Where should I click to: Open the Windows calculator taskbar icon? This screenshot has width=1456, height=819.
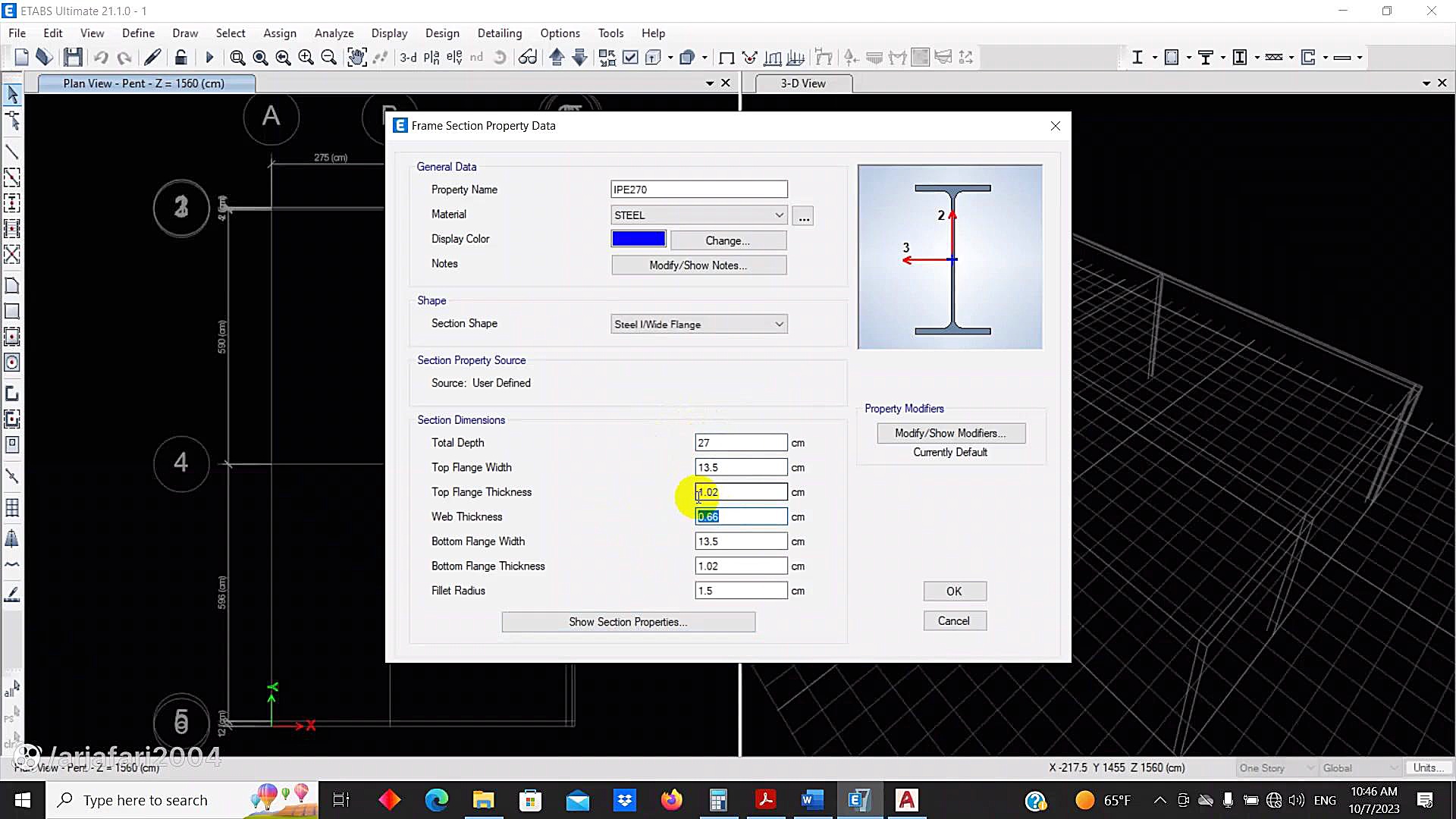[x=718, y=800]
